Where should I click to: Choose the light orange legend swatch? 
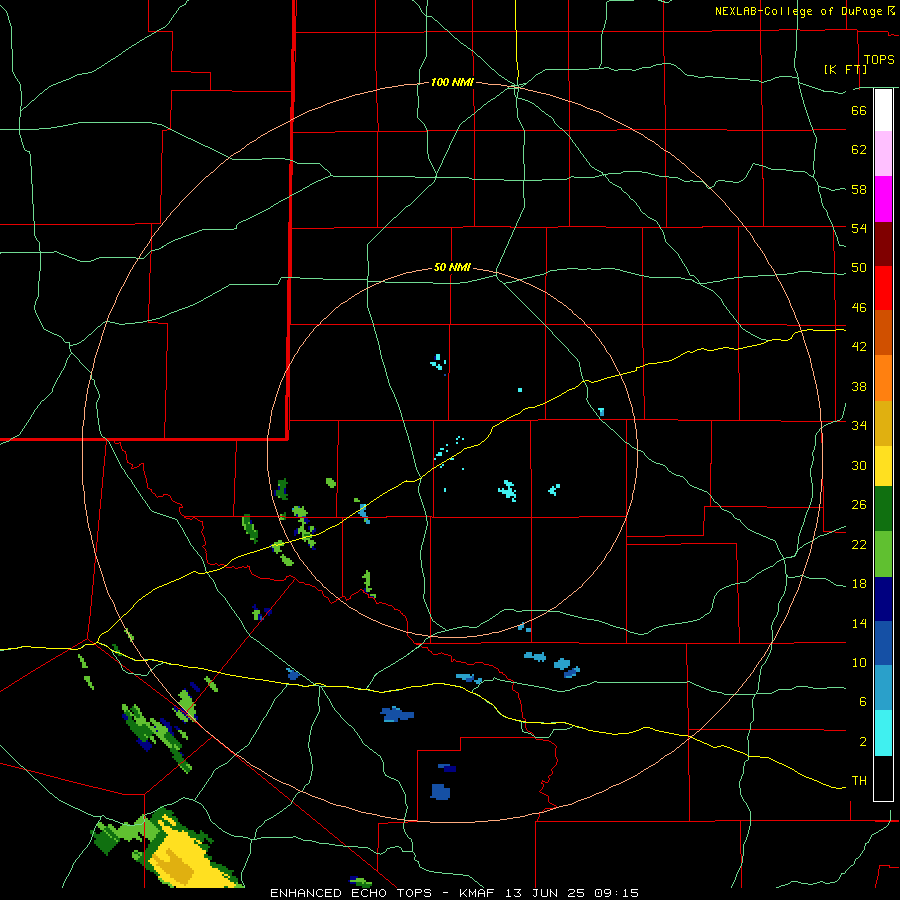[x=883, y=378]
